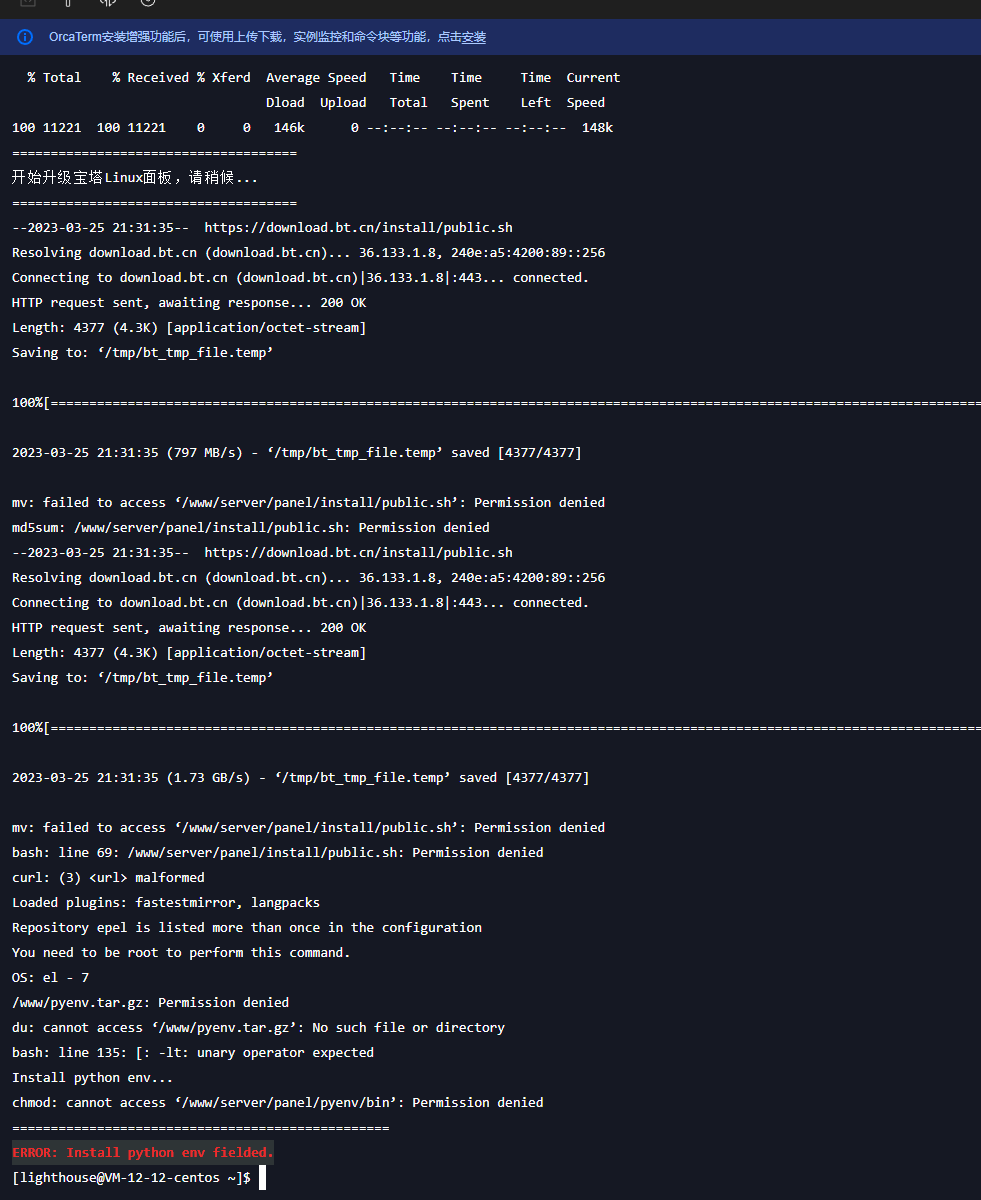The width and height of the screenshot is (981, 1200).
Task: Click the md5sum Permission denied line
Action: pos(251,528)
